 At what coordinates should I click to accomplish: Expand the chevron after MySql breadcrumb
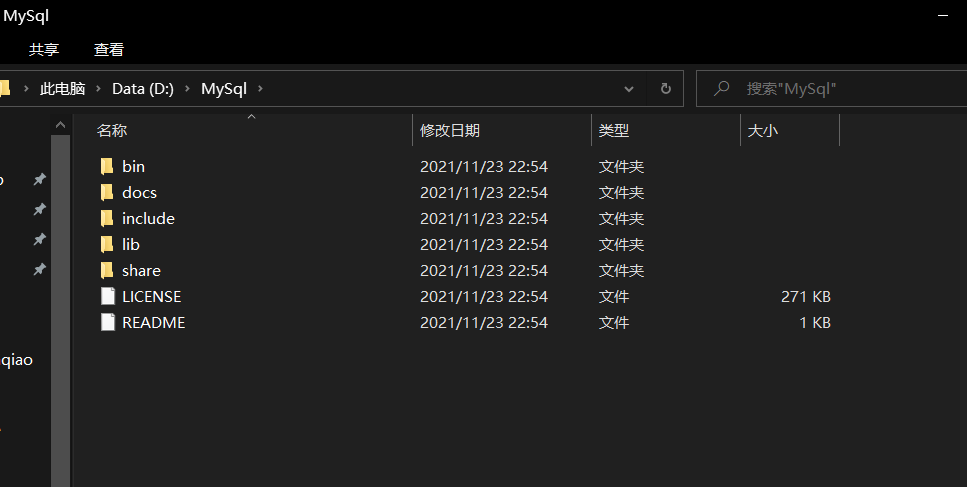coord(260,89)
